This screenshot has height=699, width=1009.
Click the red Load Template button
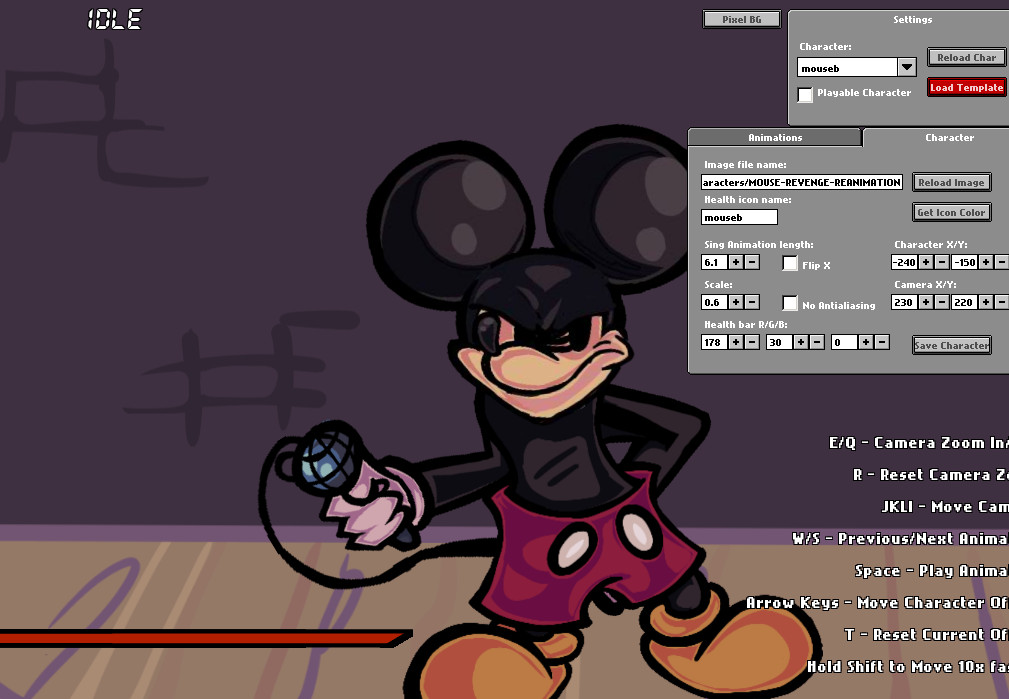967,88
